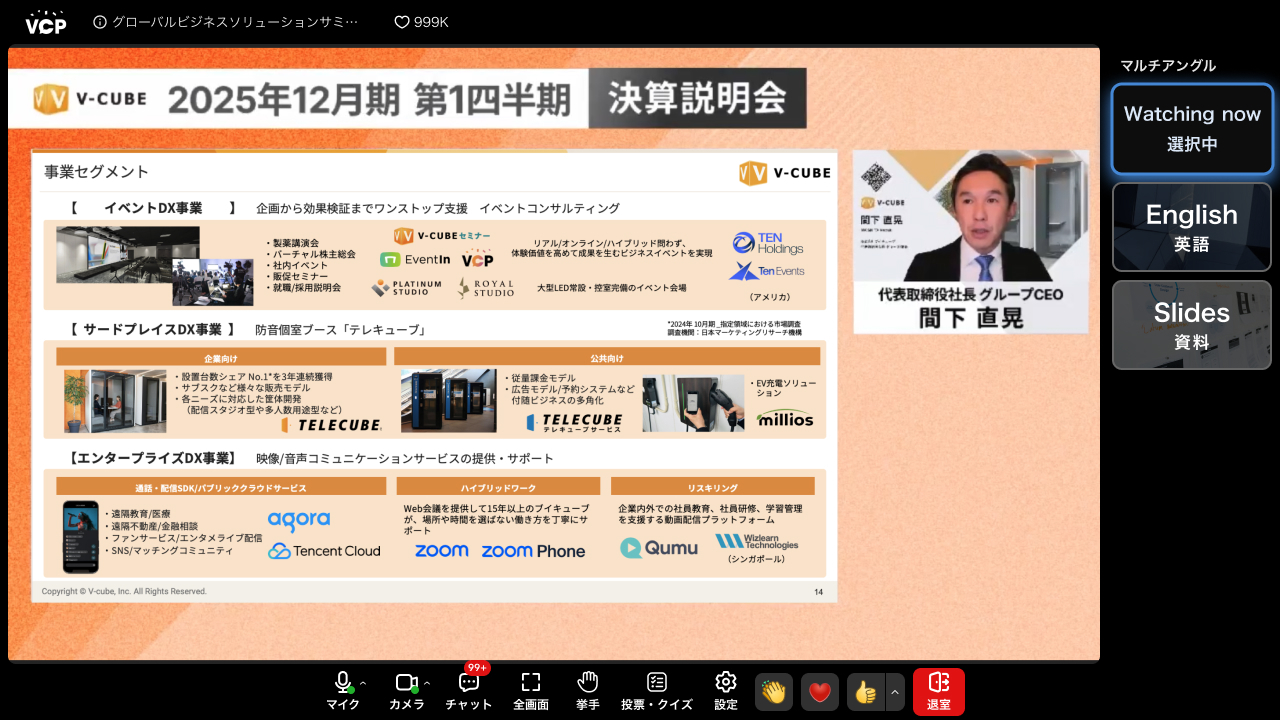Click the 公共向け section header
Viewport: 1280px width, 720px height.
(607, 357)
